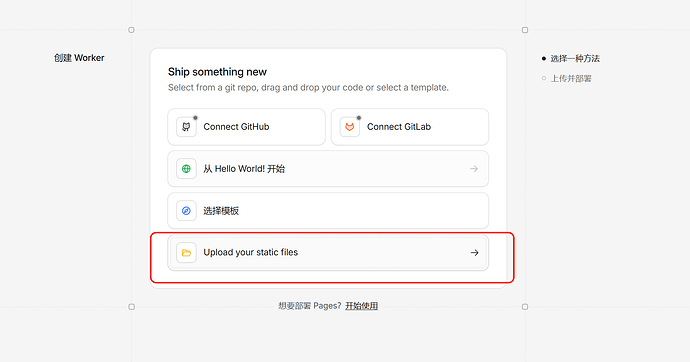This screenshot has width=690, height=362.
Task: Connect GitHub repository
Action: coord(246,127)
